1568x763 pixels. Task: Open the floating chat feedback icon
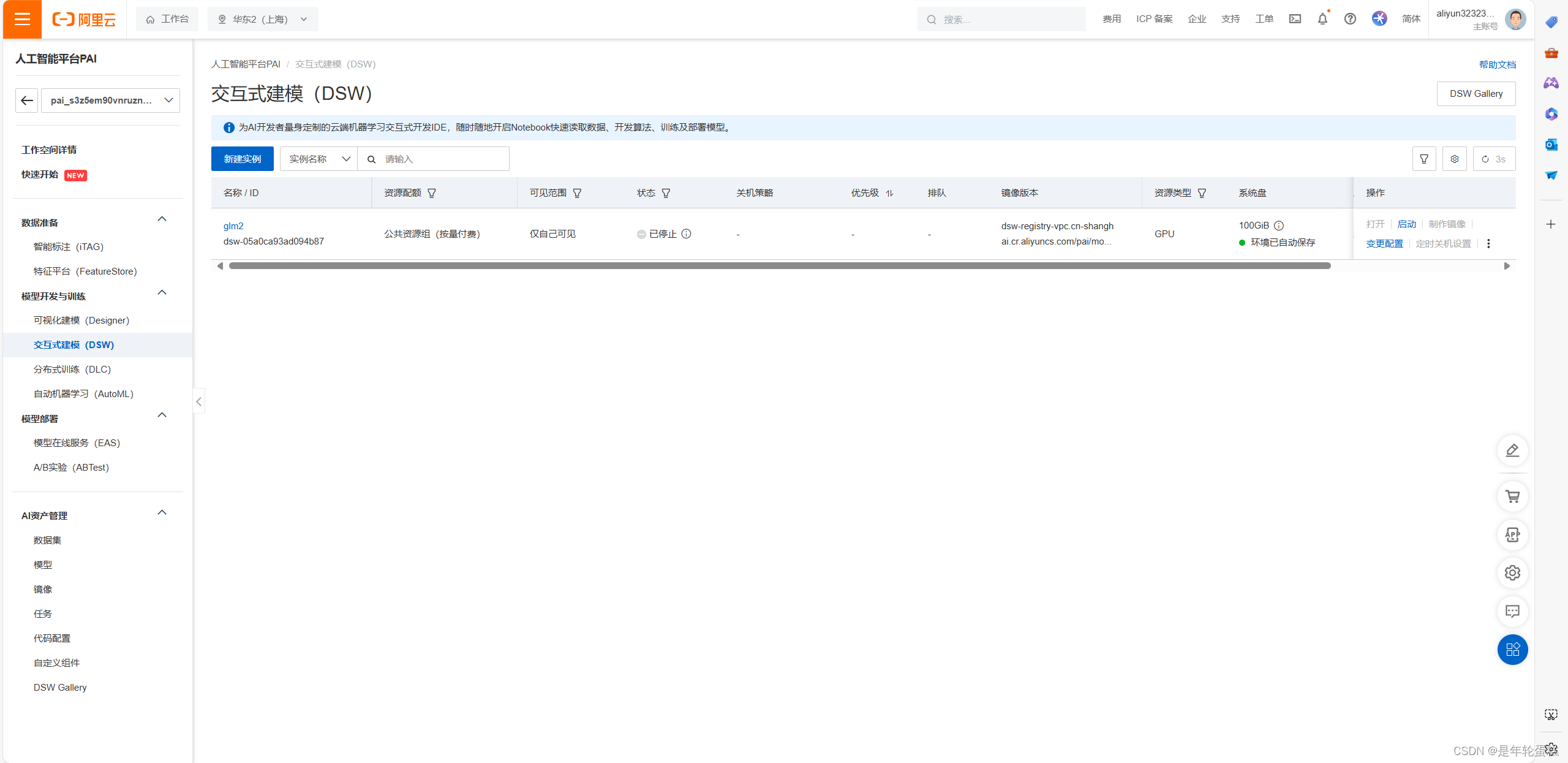(1512, 611)
